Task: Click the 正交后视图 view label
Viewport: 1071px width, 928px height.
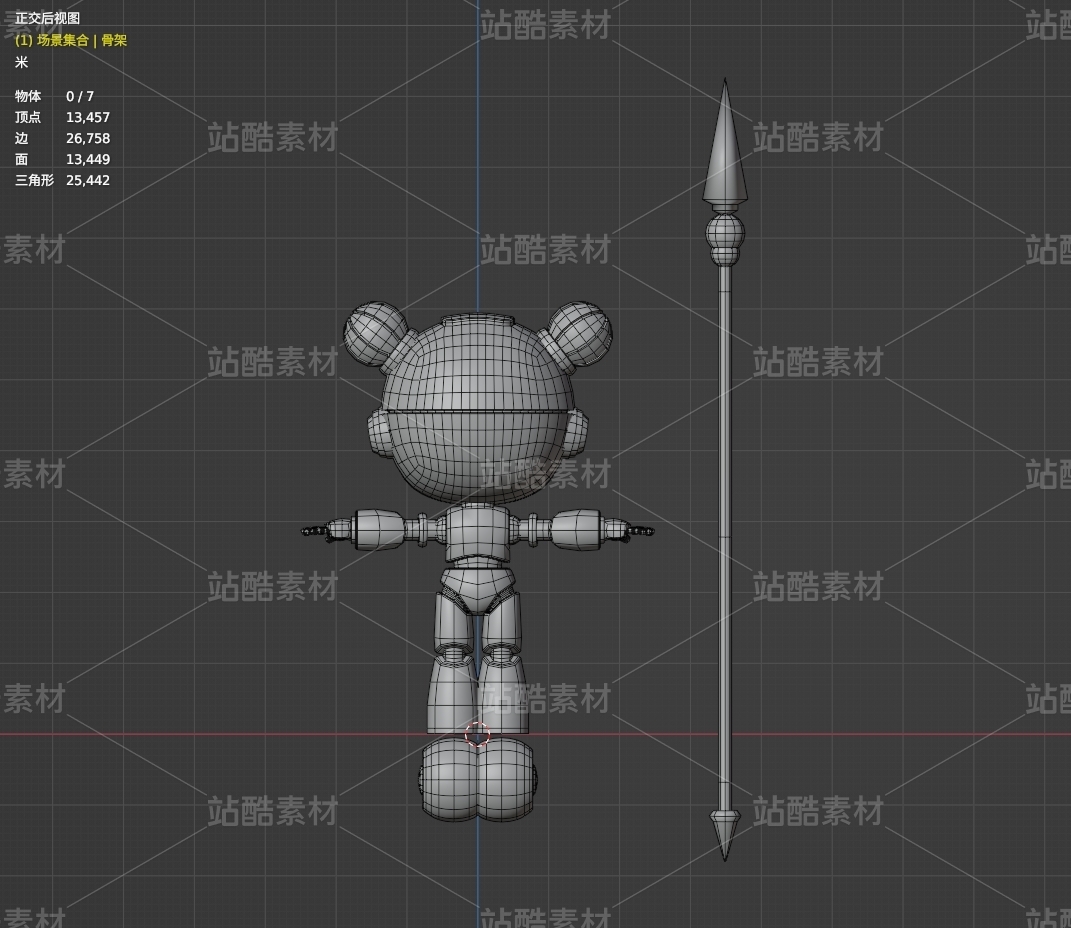Action: [47, 18]
